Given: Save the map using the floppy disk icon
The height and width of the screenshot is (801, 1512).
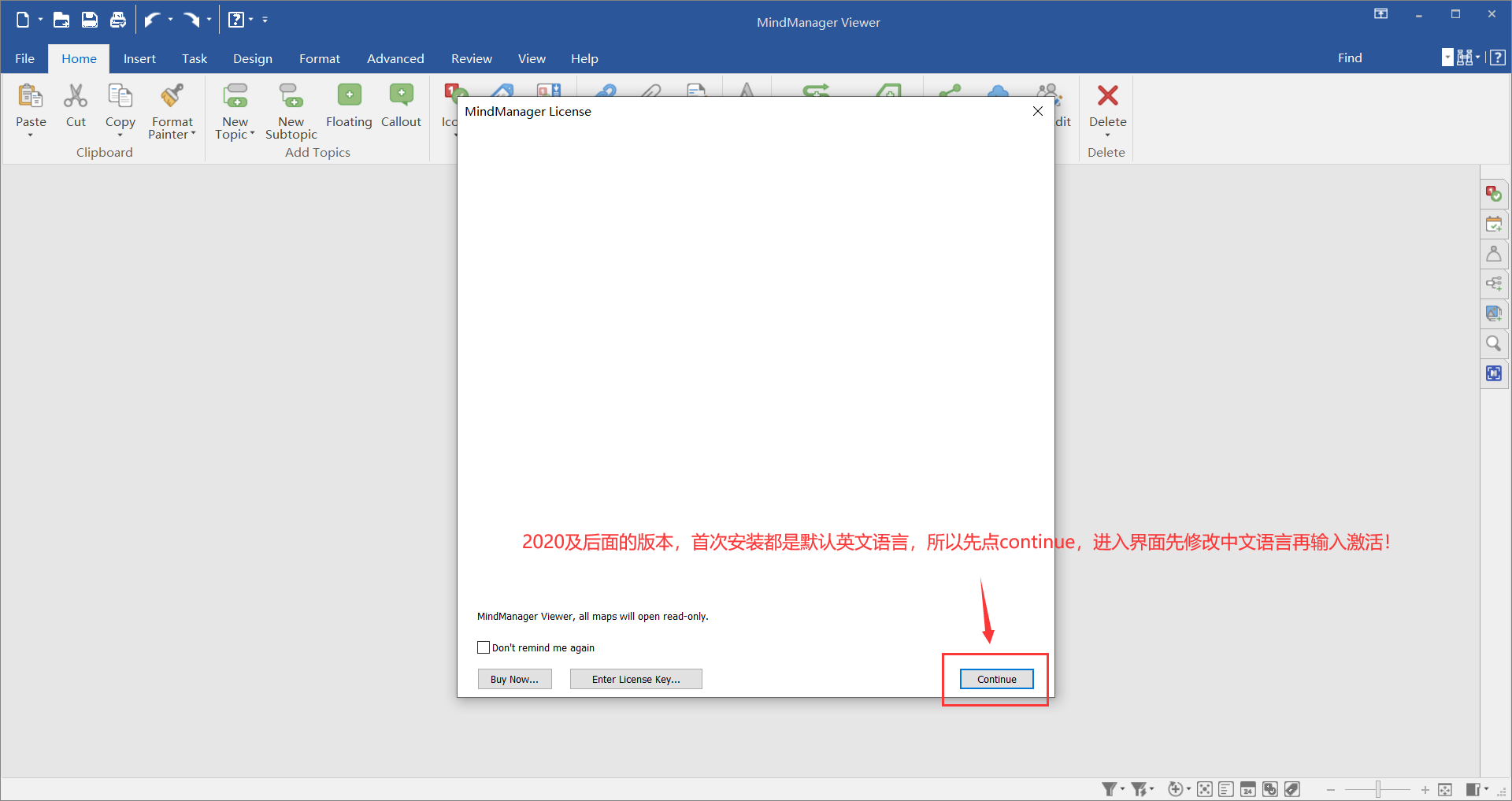Looking at the screenshot, I should click(90, 20).
